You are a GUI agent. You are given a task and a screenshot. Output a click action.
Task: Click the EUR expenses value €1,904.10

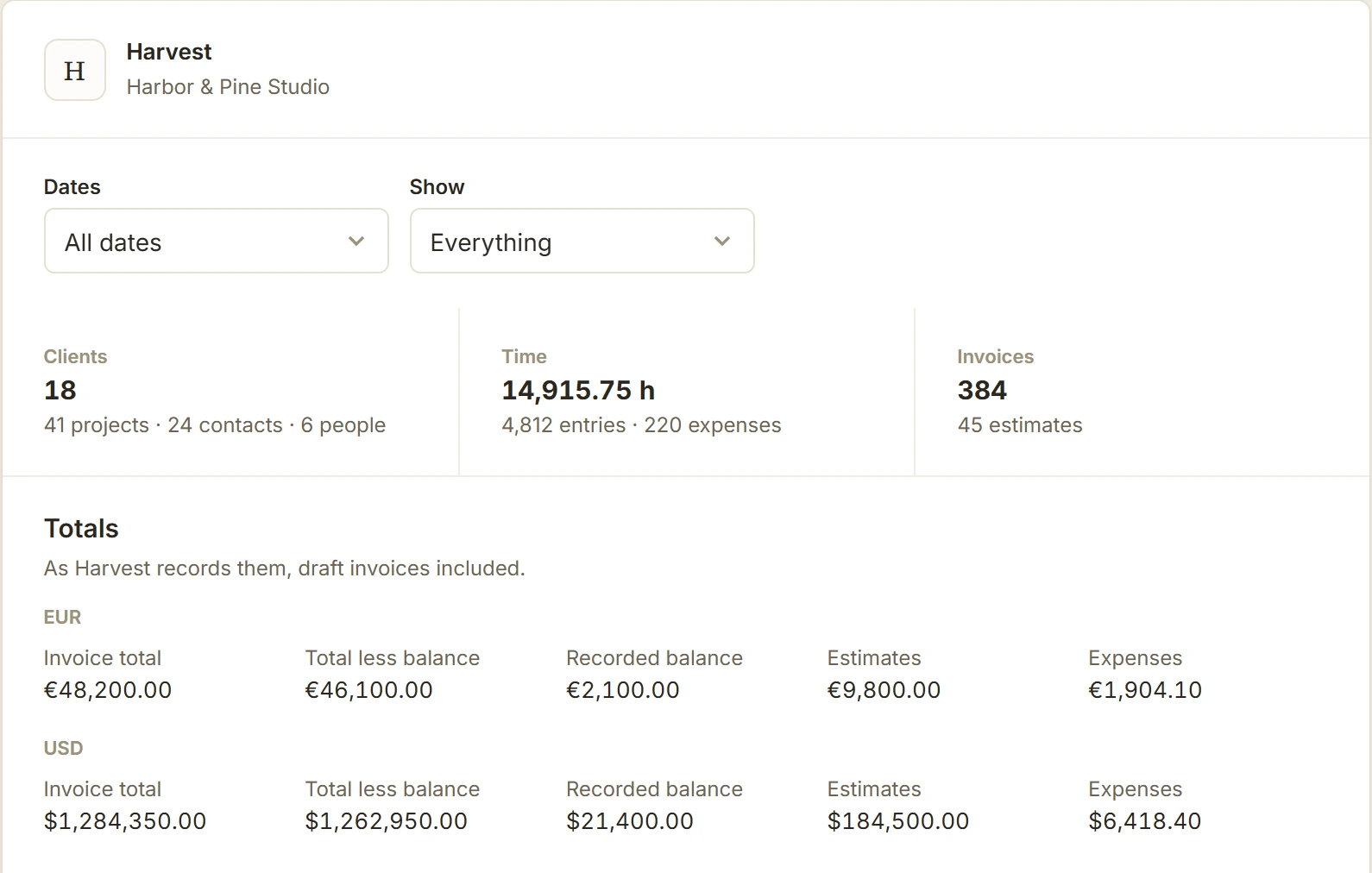tap(1145, 690)
